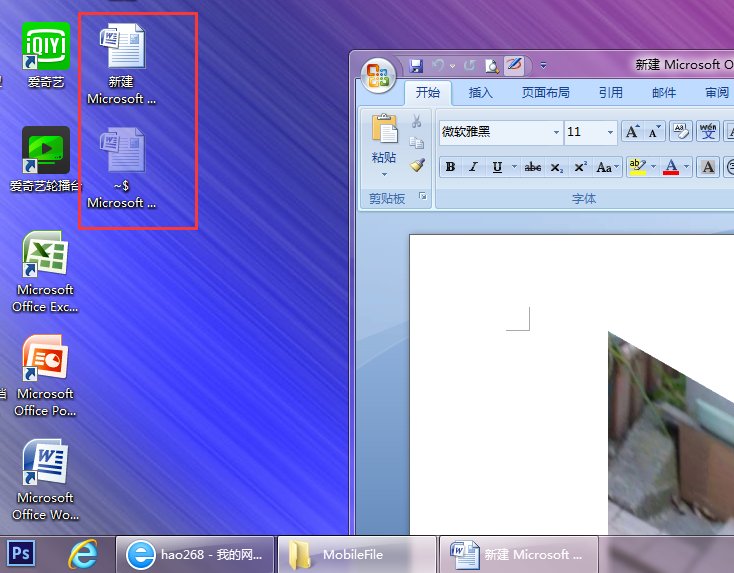The width and height of the screenshot is (734, 573).
Task: Select the Microsoft Office PowerPoint shortcut
Action: pyautogui.click(x=45, y=376)
